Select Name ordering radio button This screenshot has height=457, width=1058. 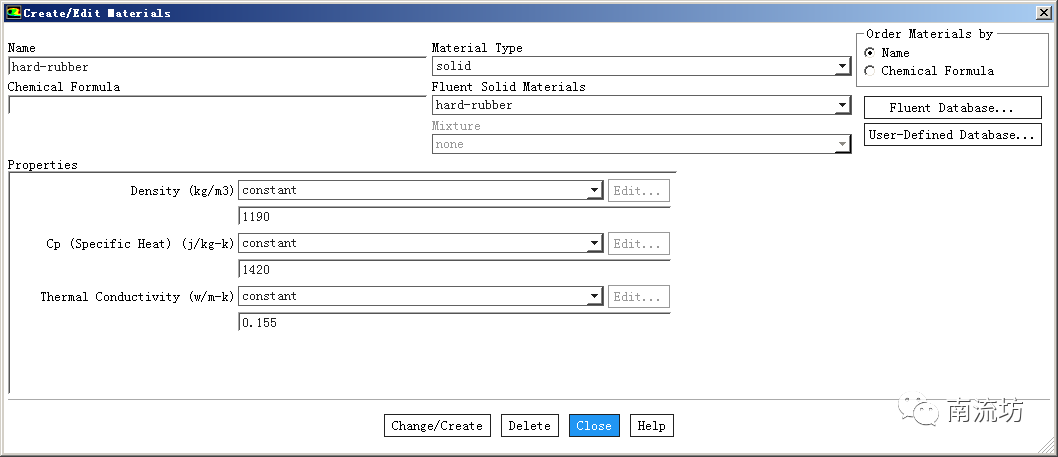(x=870, y=53)
